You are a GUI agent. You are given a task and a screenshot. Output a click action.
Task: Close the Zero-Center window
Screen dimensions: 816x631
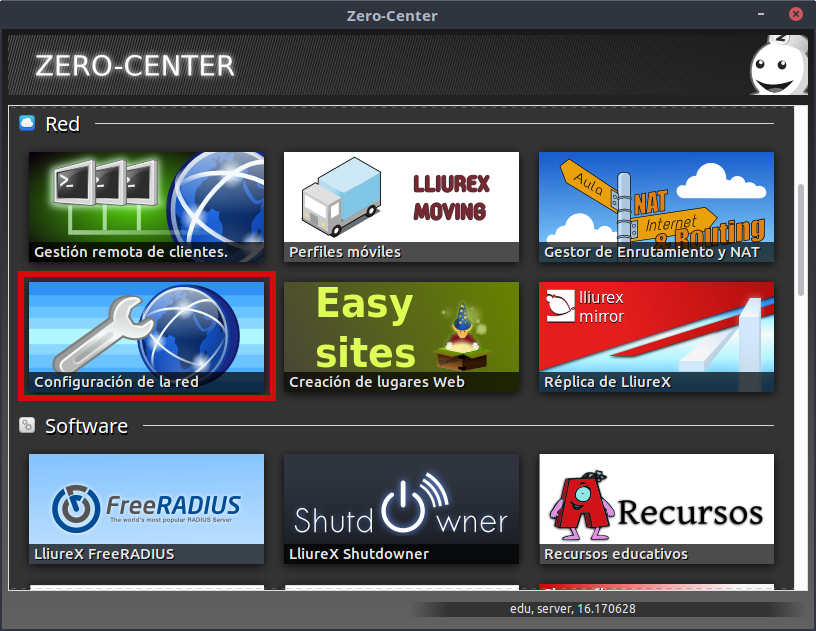tap(796, 15)
